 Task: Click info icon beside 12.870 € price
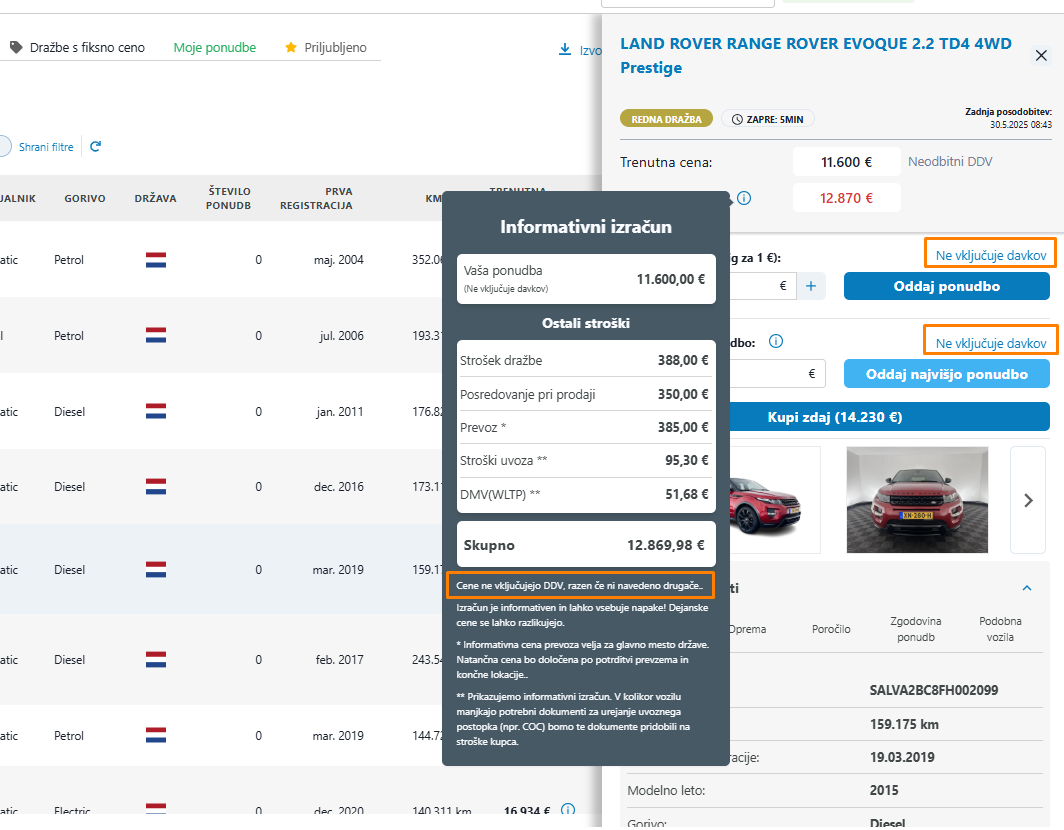744,198
